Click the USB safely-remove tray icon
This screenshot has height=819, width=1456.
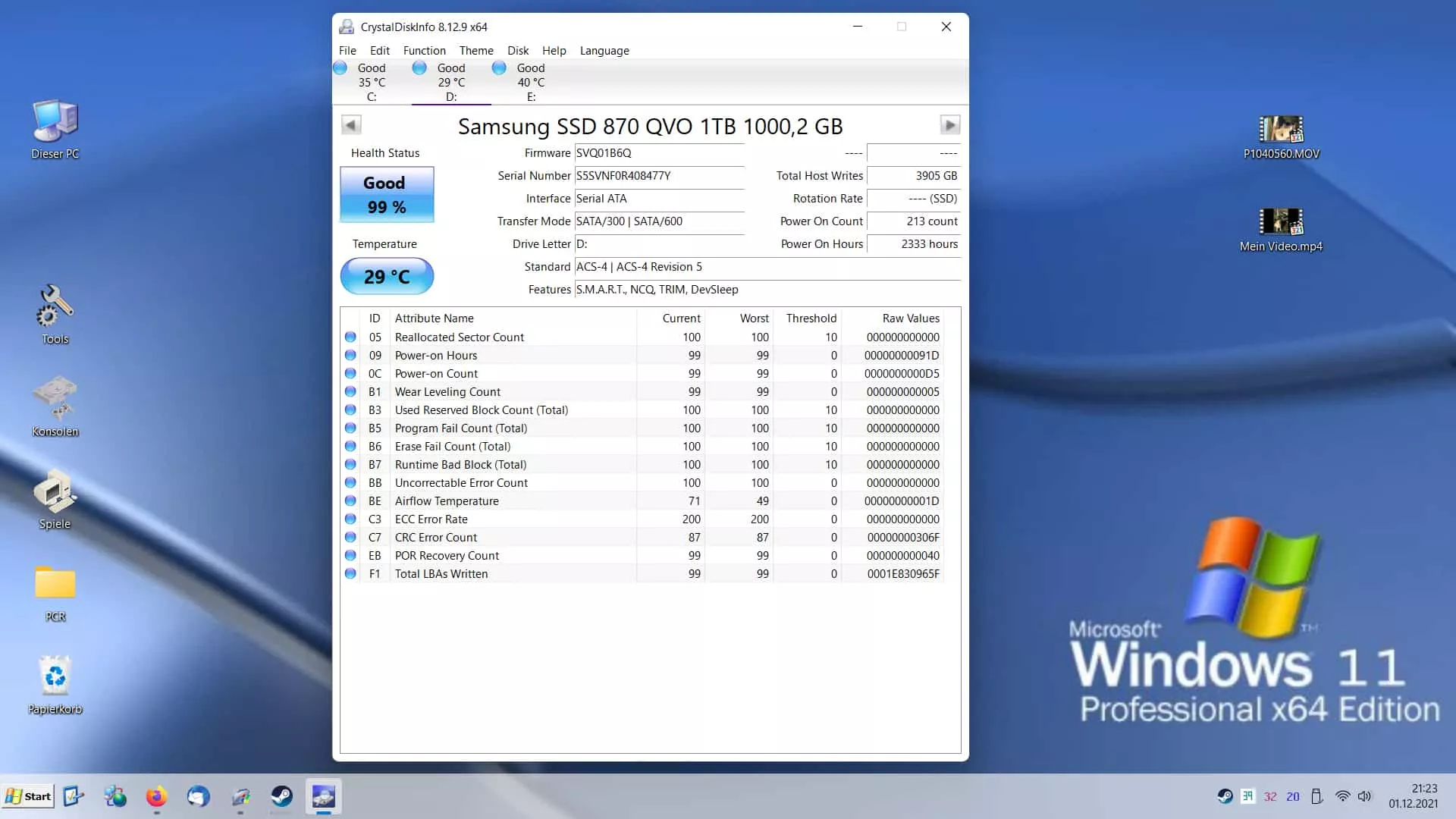pyautogui.click(x=1317, y=796)
